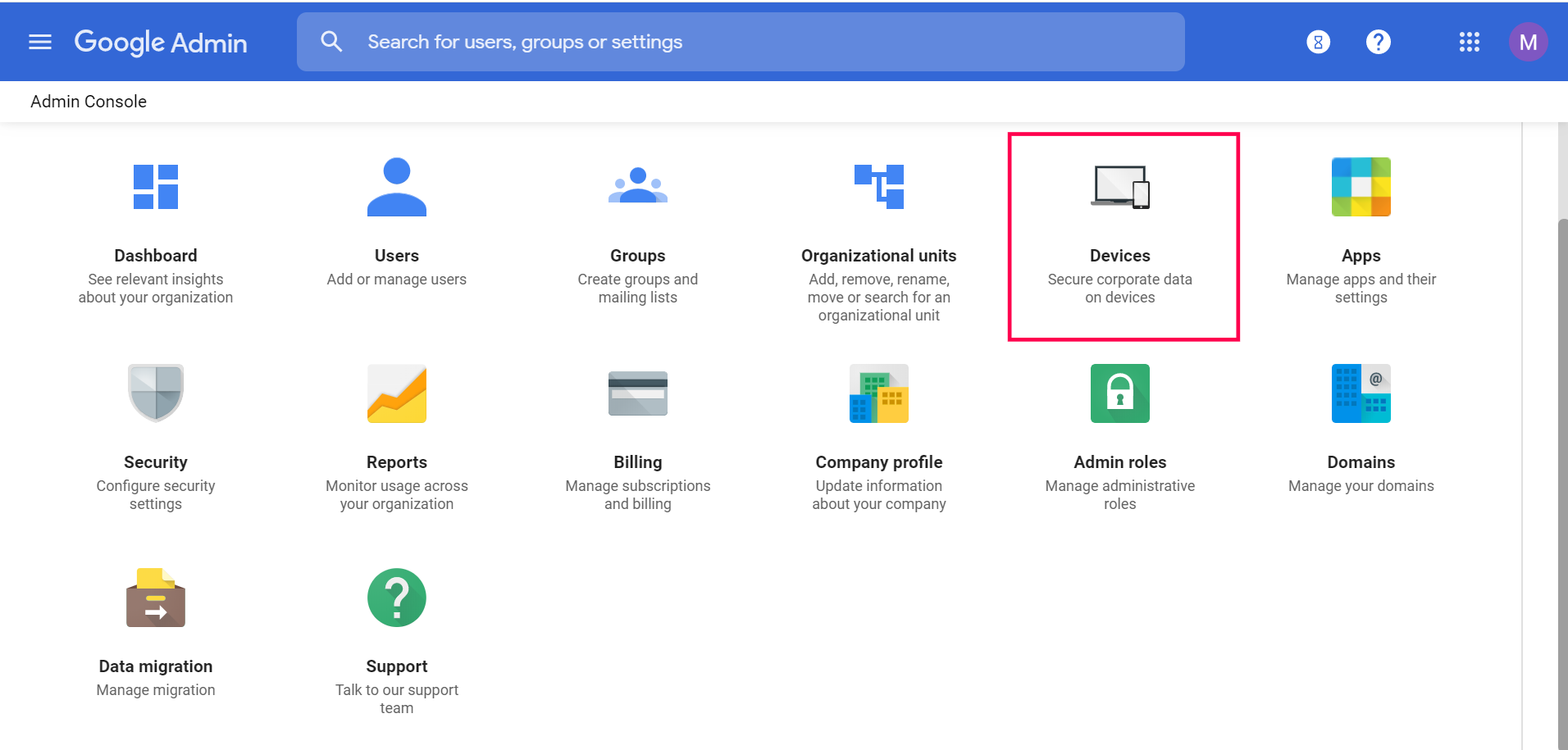Open the main hamburger menu
1568x750 pixels.
[x=40, y=42]
